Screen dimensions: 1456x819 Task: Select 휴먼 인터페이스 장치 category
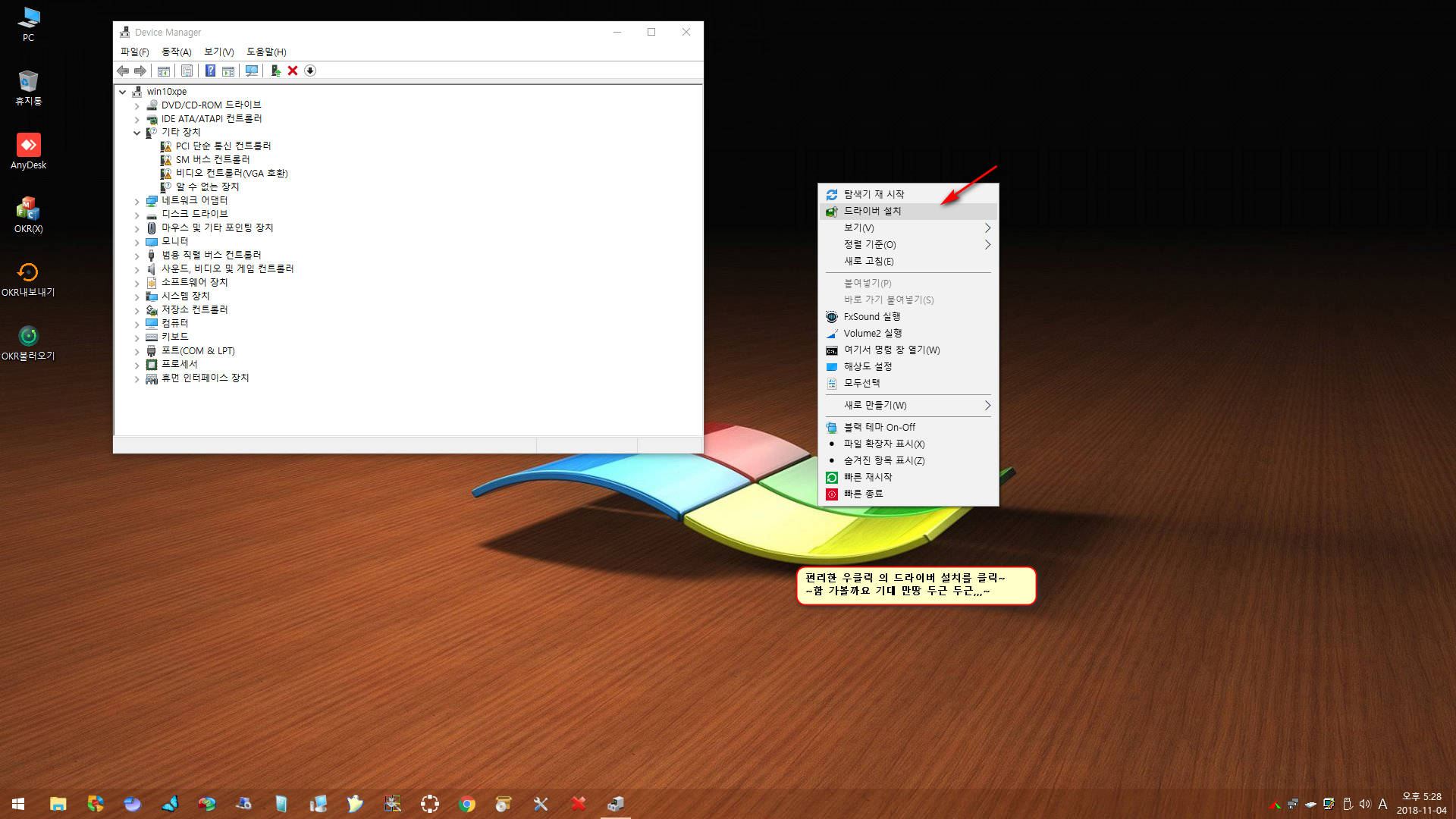(205, 378)
